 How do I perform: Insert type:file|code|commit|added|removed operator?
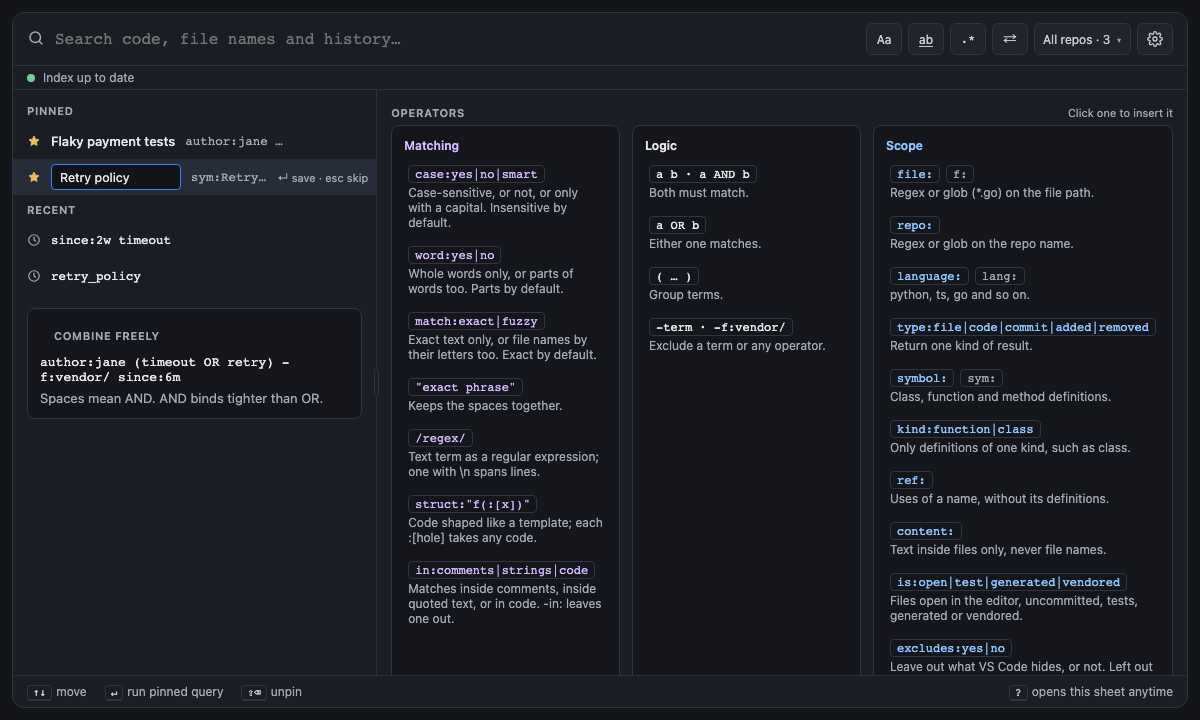point(1023,327)
